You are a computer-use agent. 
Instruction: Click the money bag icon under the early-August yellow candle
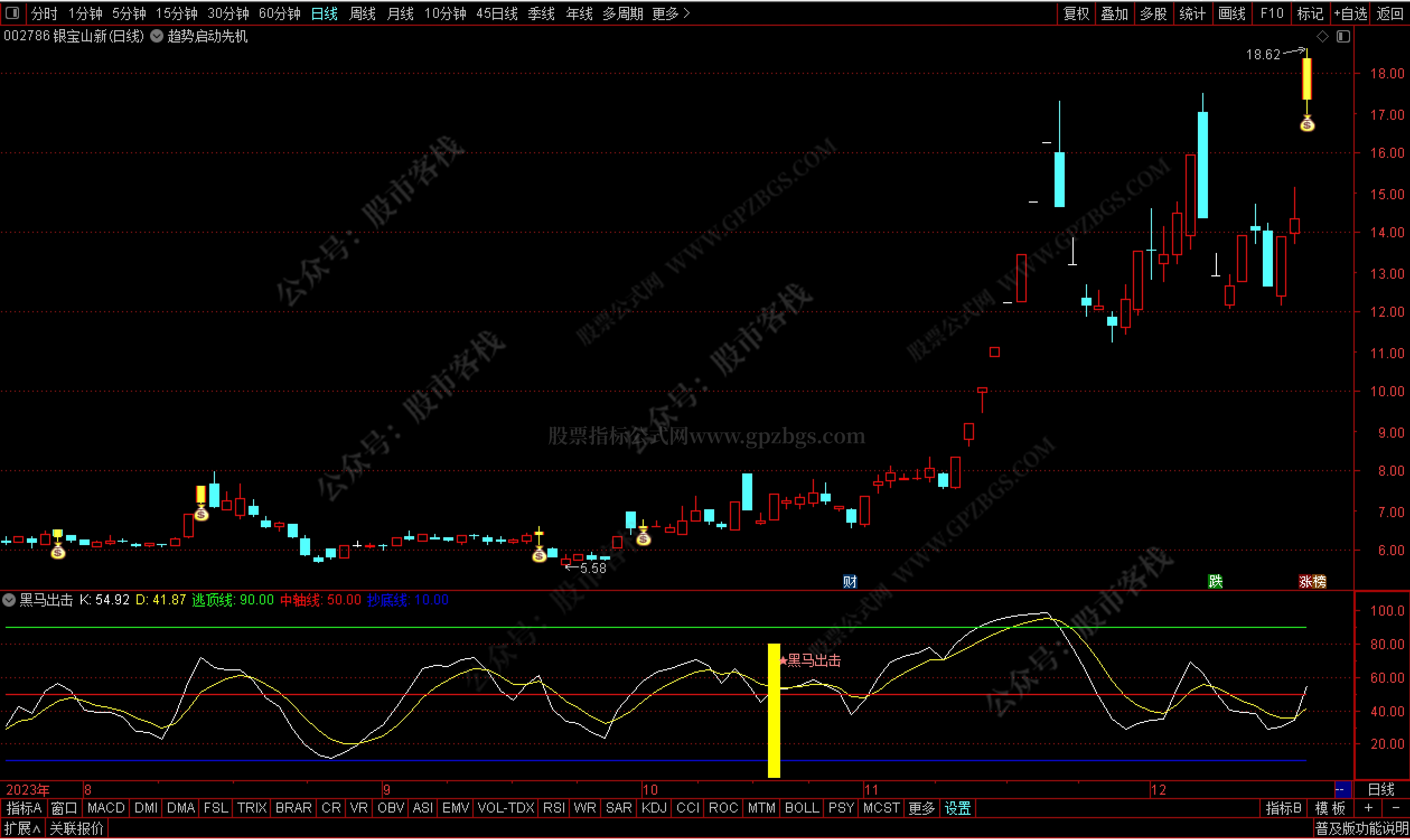pos(58,551)
